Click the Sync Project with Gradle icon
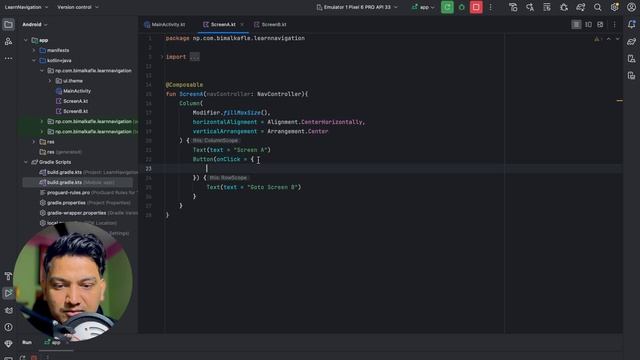The width and height of the screenshot is (640, 360). point(580,7)
